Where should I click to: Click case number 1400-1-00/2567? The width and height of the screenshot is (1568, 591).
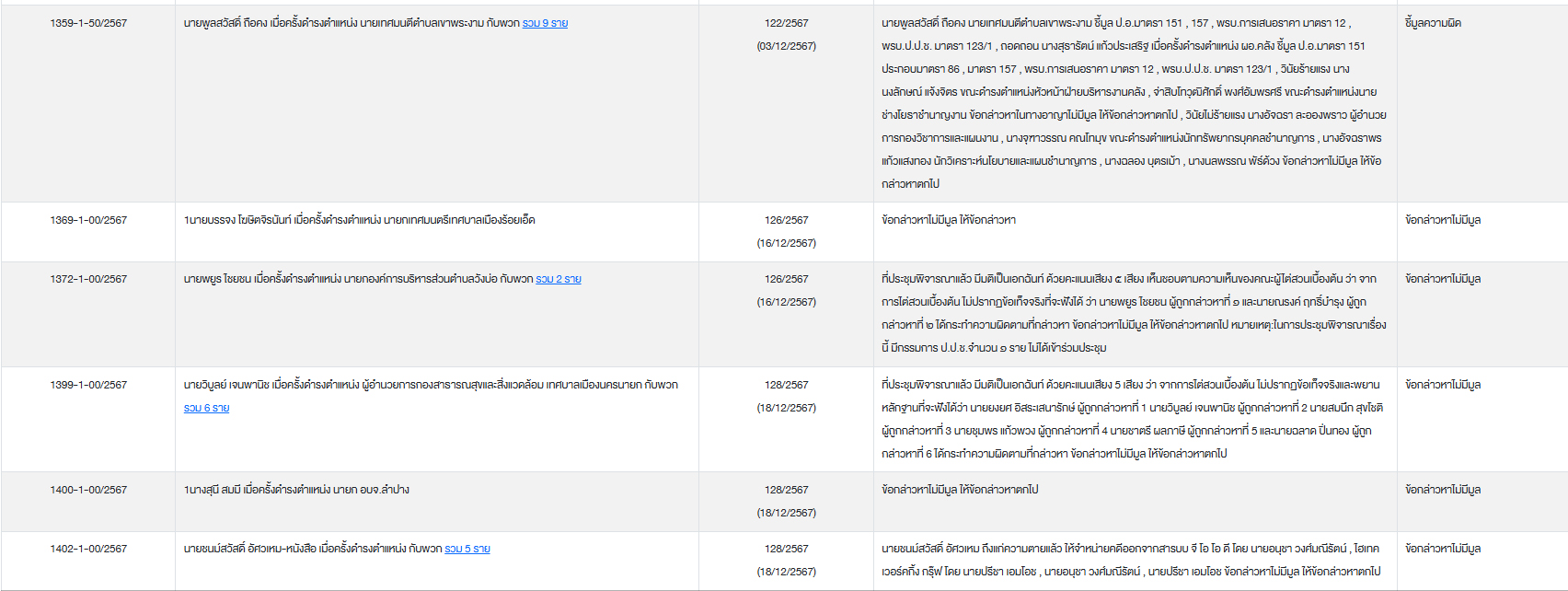[x=88, y=490]
